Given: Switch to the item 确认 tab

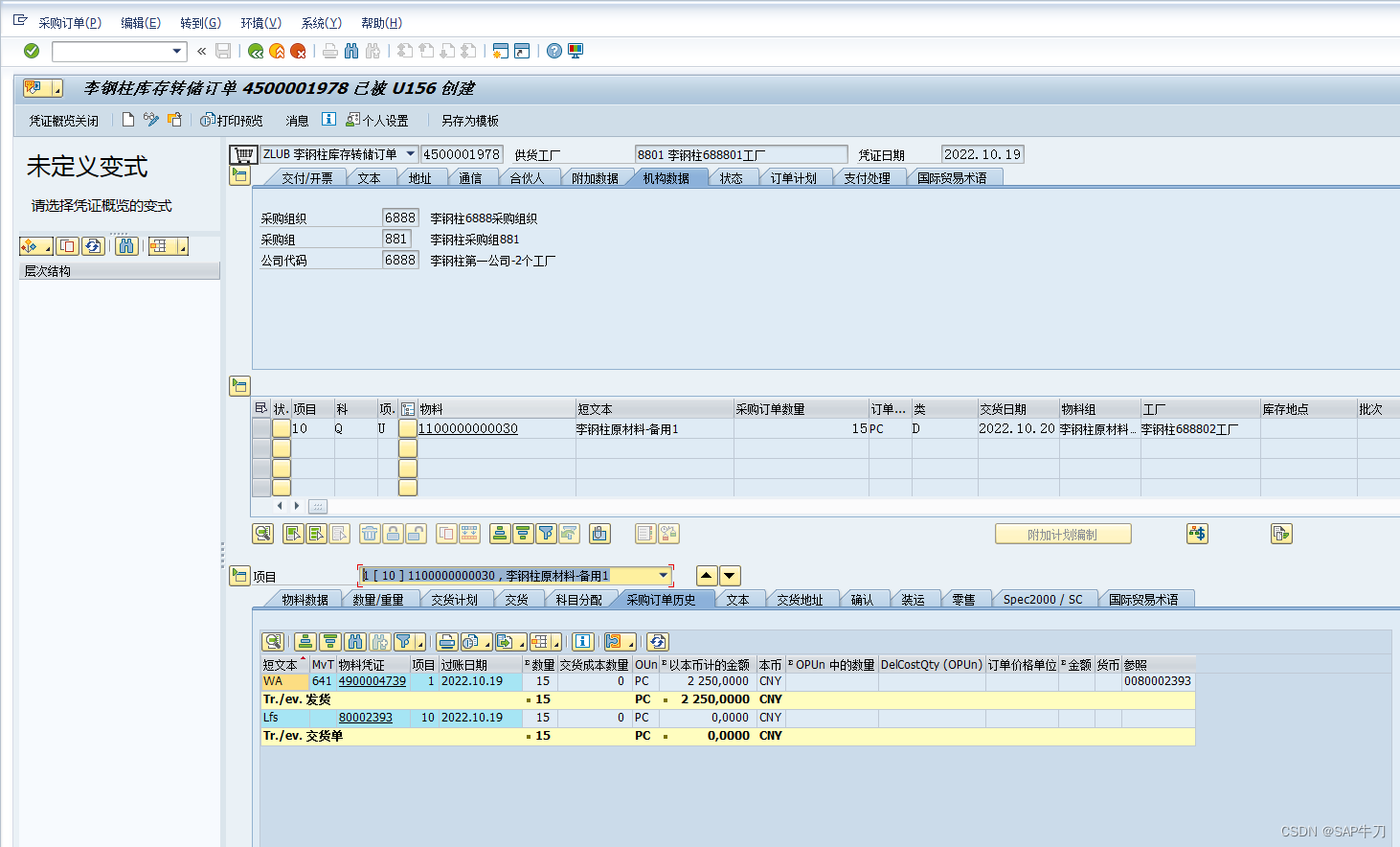Looking at the screenshot, I should pos(862,600).
